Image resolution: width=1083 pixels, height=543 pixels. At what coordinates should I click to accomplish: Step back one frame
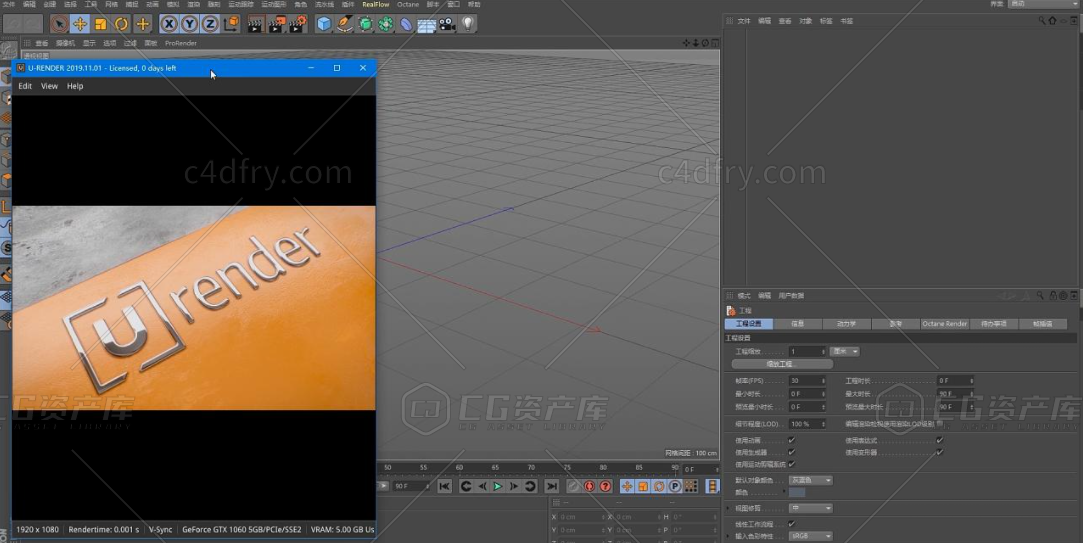click(x=482, y=486)
